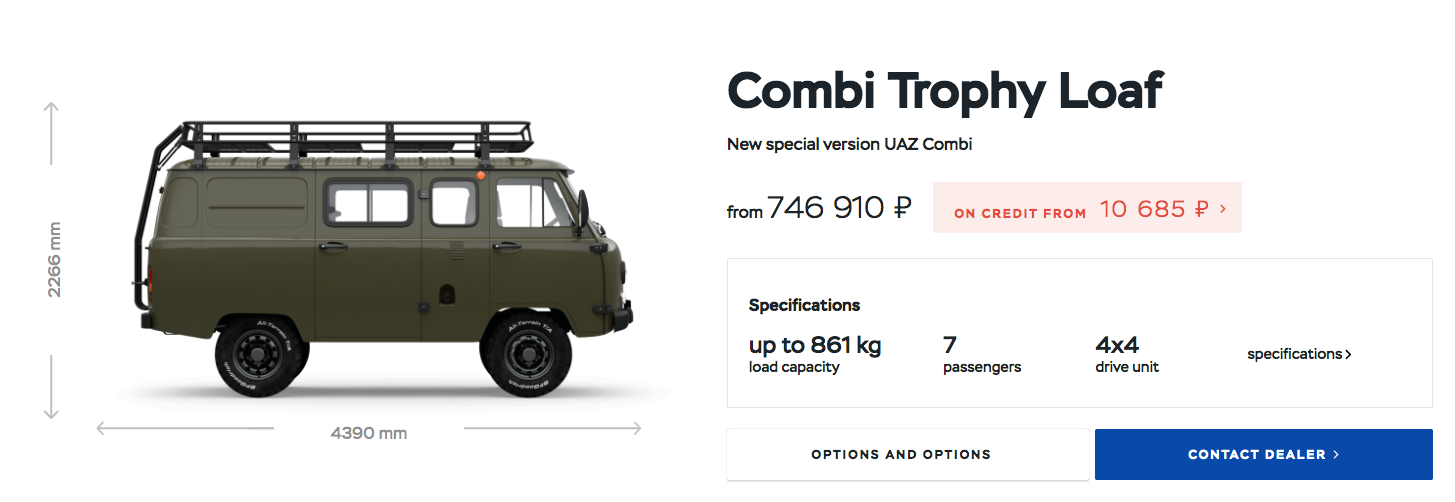Click the Combi Trophy Loaf heading
Viewport: 1455px width, 502px height.
(944, 92)
